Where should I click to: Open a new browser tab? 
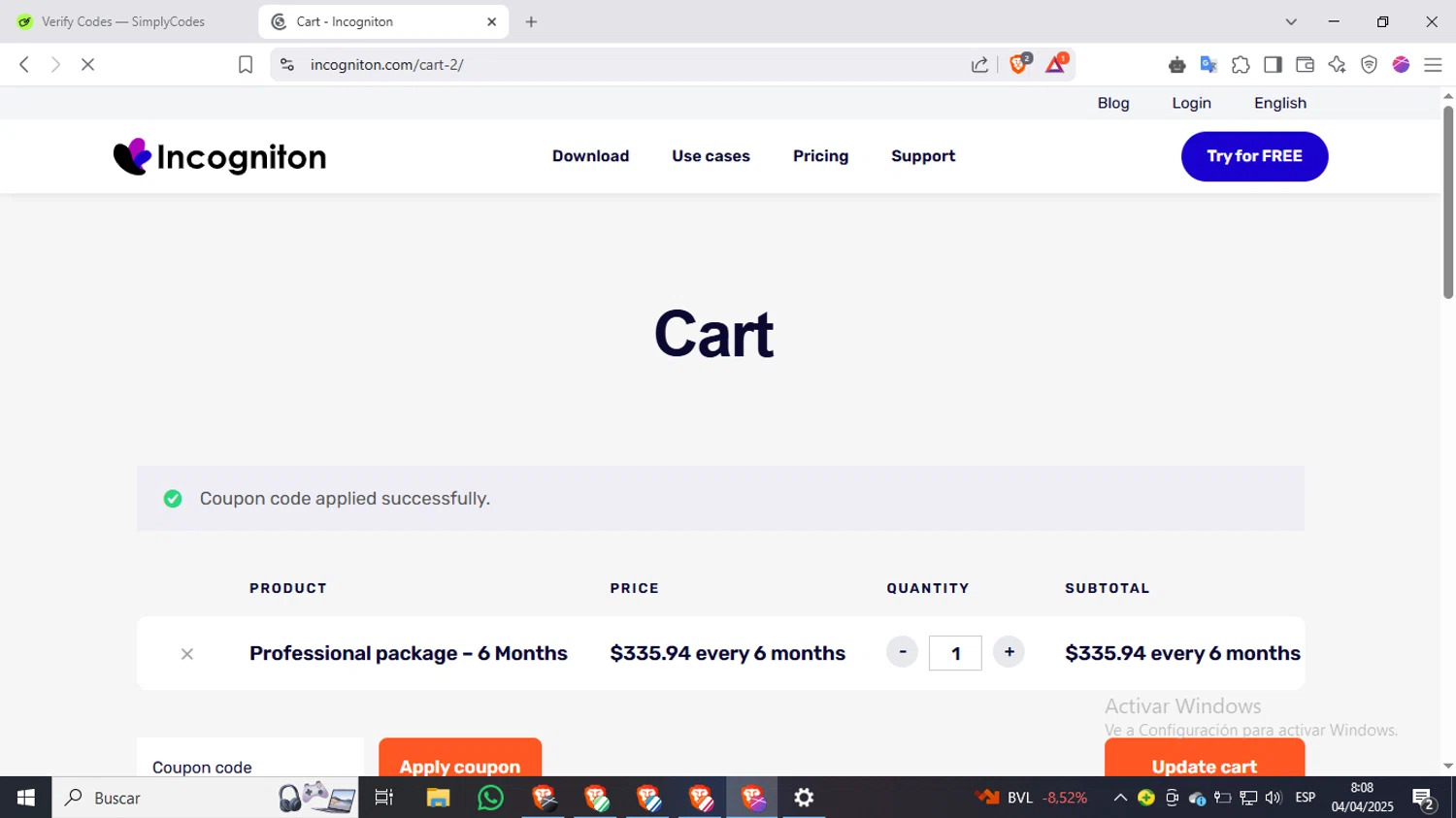tap(531, 21)
